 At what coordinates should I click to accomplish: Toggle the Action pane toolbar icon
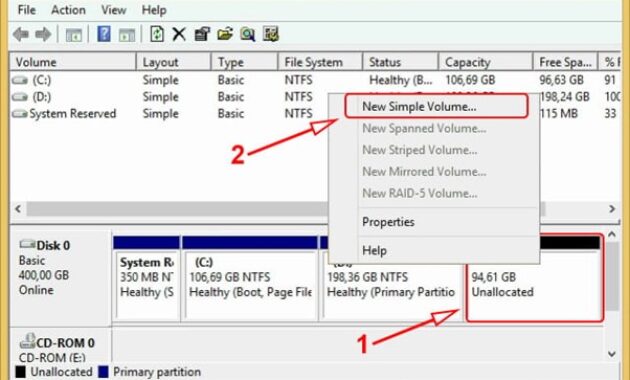tap(127, 35)
